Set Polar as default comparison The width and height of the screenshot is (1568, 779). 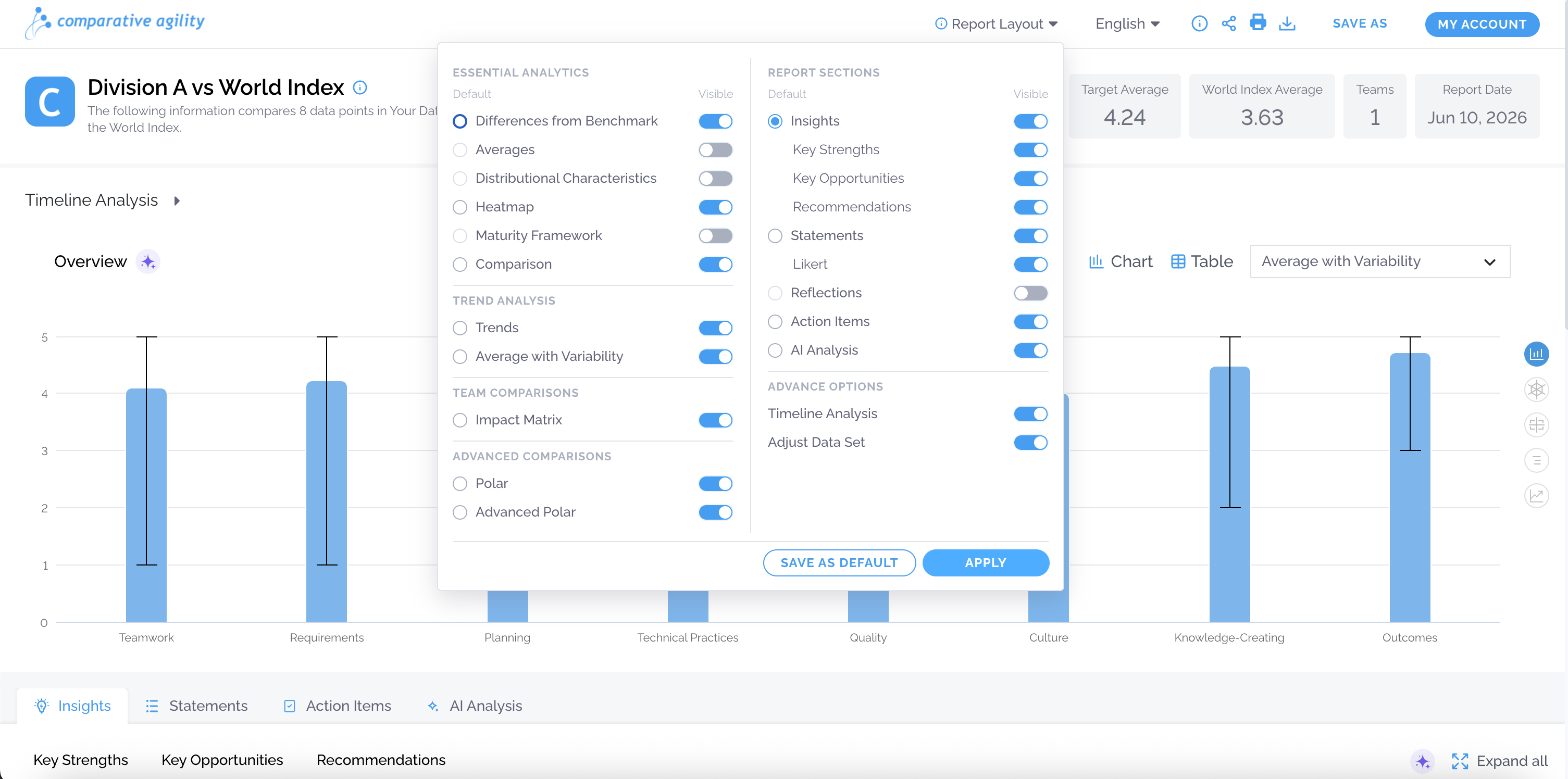[x=460, y=483]
